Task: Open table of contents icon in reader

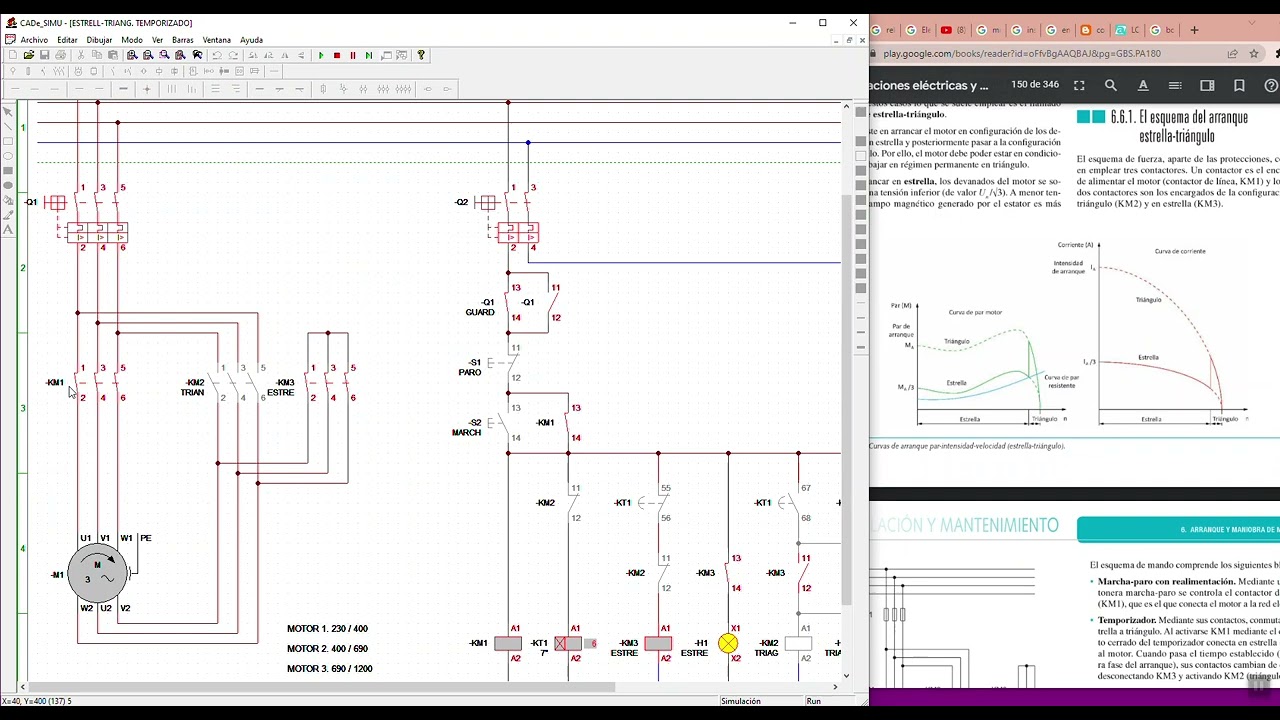Action: [1175, 86]
